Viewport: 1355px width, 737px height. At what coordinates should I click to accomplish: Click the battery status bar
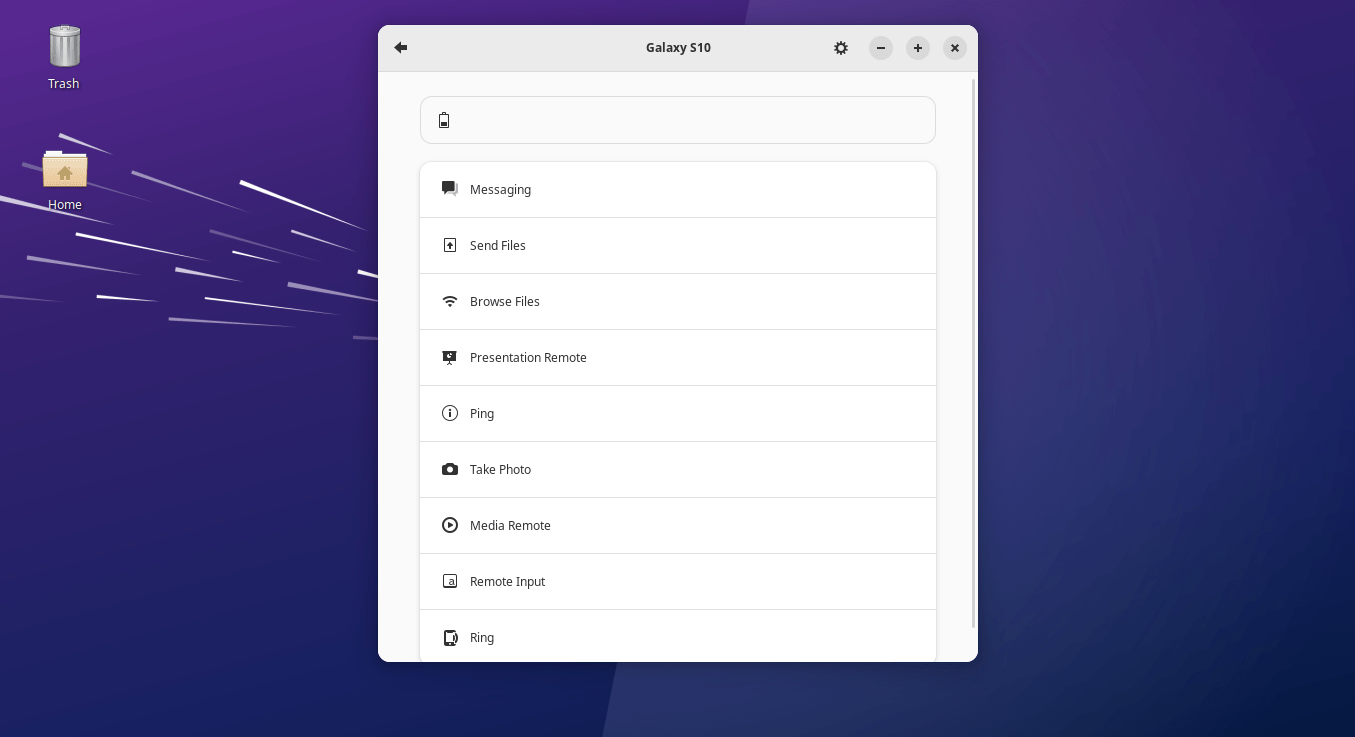678,120
